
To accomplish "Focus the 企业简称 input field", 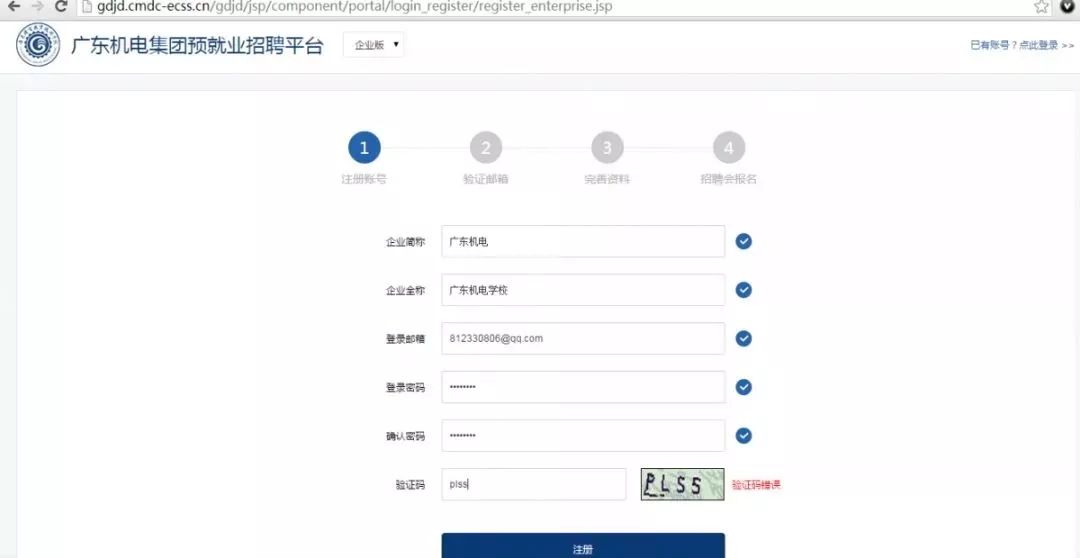I will 583,241.
